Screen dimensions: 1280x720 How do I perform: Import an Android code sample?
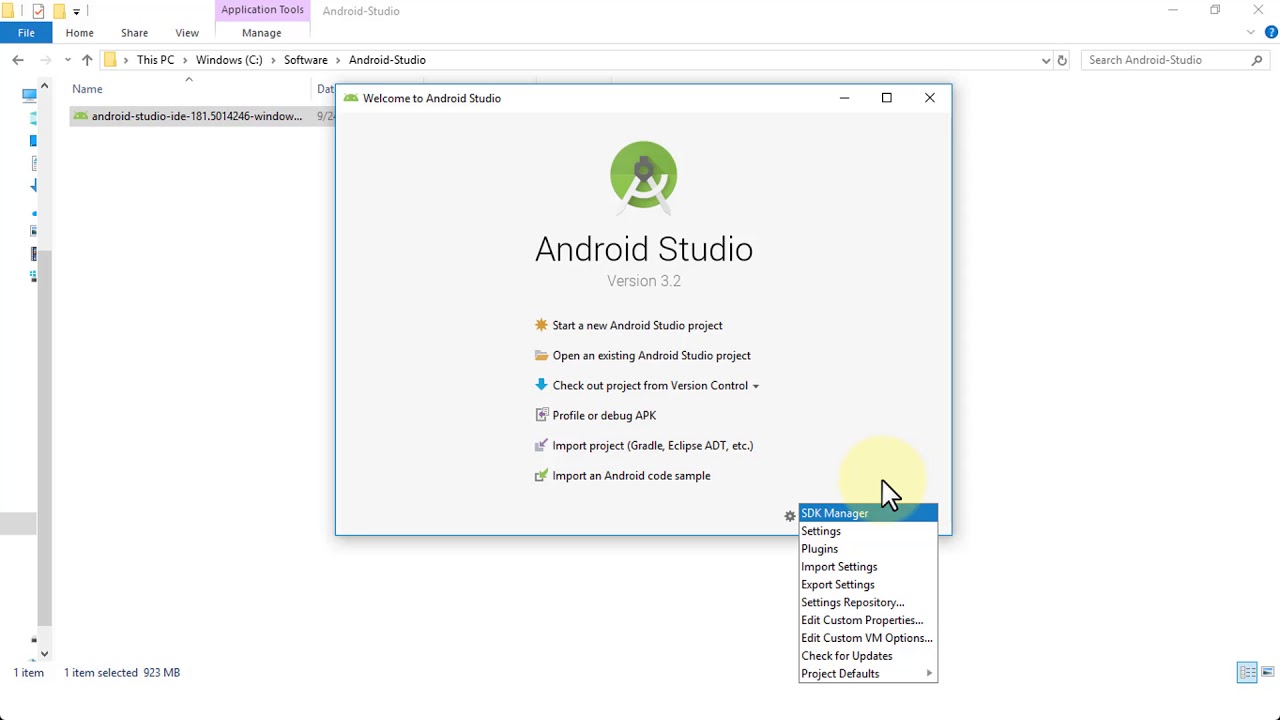point(631,475)
